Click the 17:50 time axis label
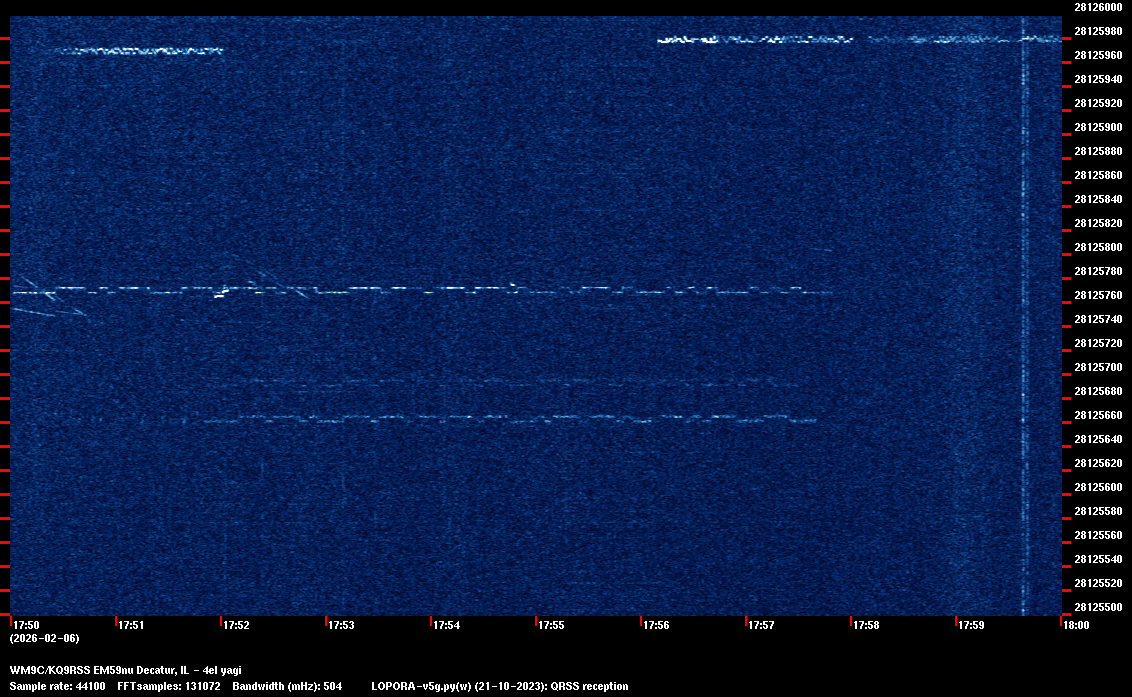 [27, 625]
